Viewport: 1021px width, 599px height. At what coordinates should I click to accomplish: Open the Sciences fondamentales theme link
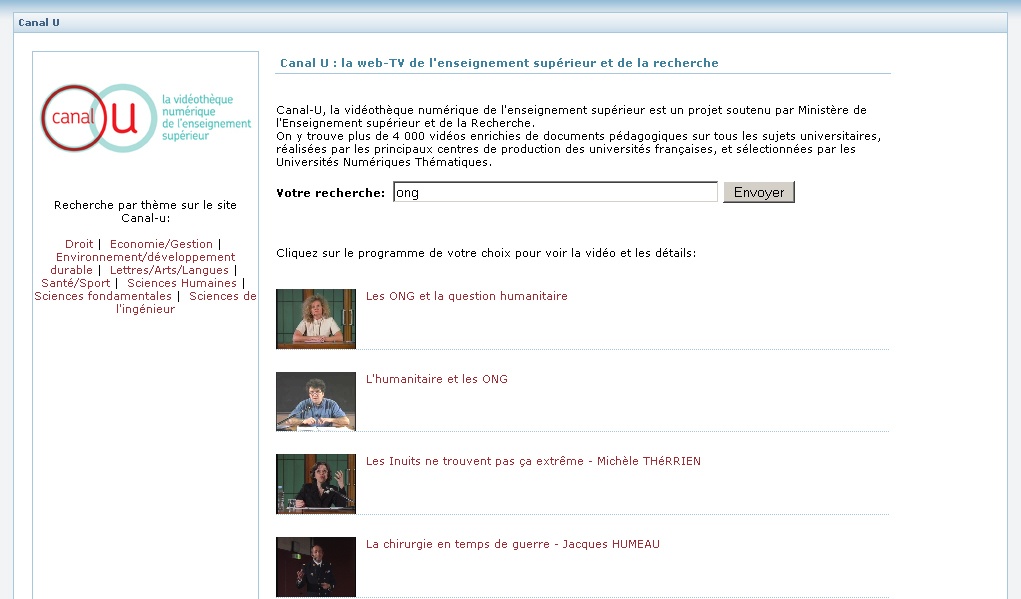103,296
